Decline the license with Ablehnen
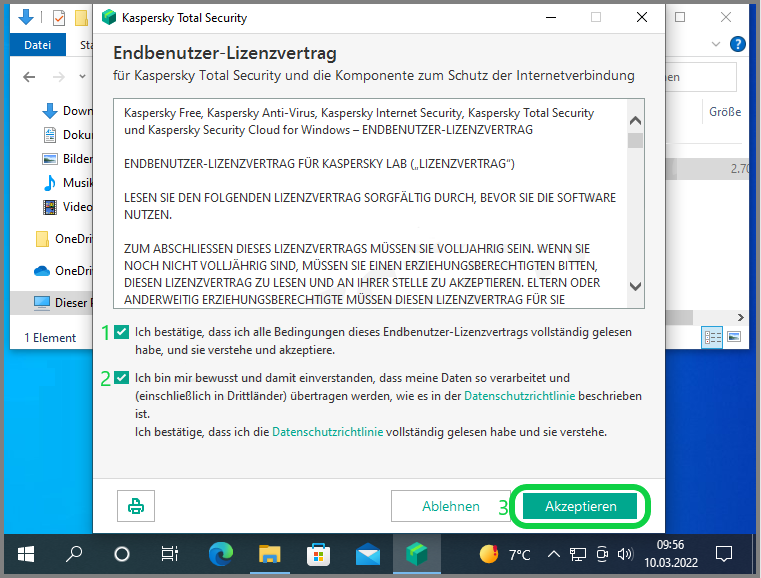 point(450,506)
